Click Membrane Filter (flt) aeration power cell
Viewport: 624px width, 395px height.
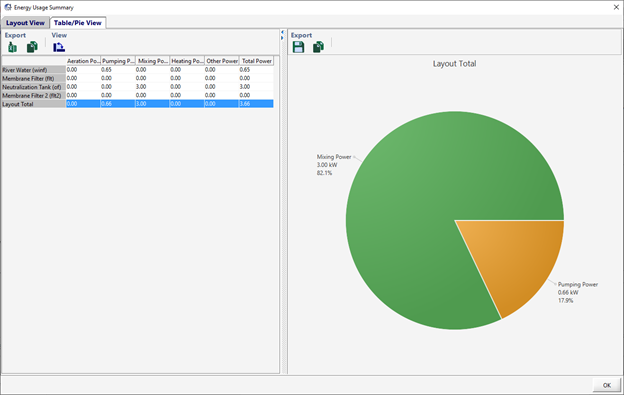tap(83, 78)
